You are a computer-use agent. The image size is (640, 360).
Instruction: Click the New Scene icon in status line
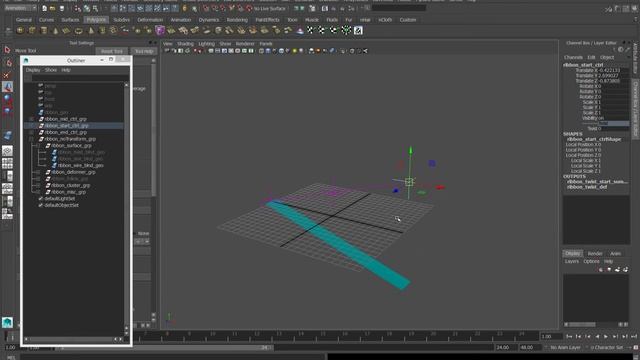(44, 8)
